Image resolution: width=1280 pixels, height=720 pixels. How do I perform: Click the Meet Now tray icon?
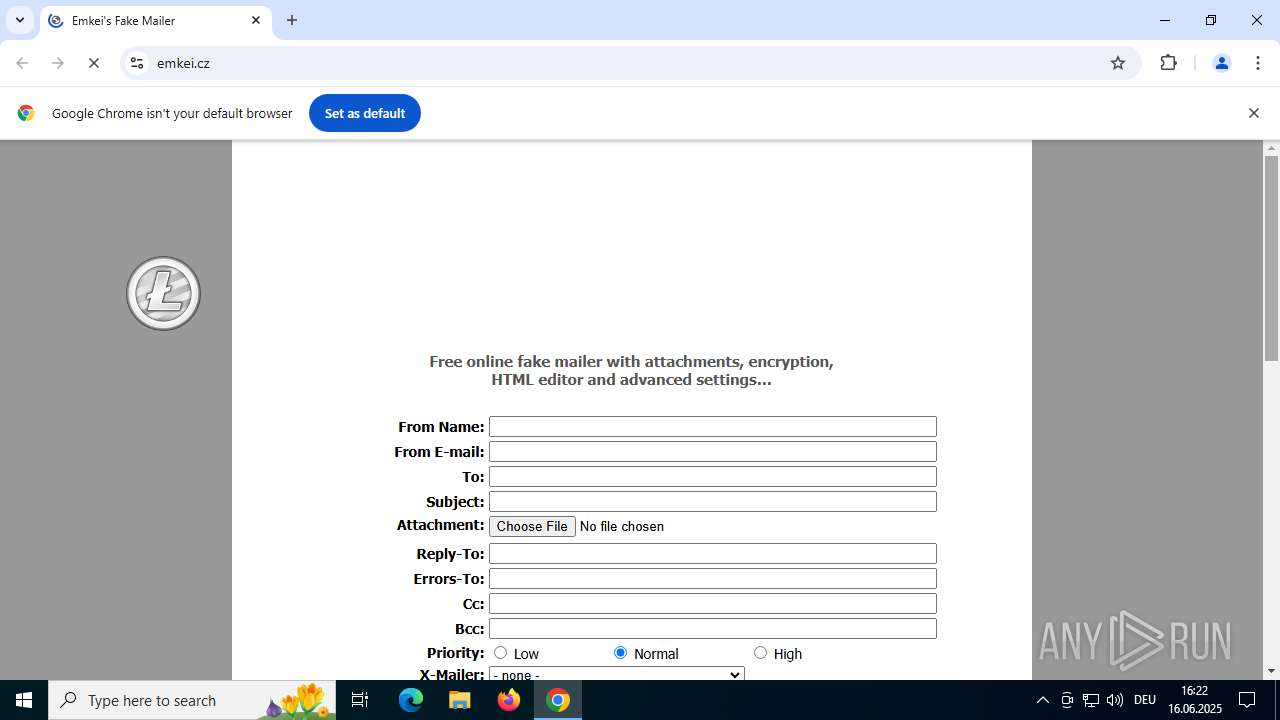[x=1067, y=700]
